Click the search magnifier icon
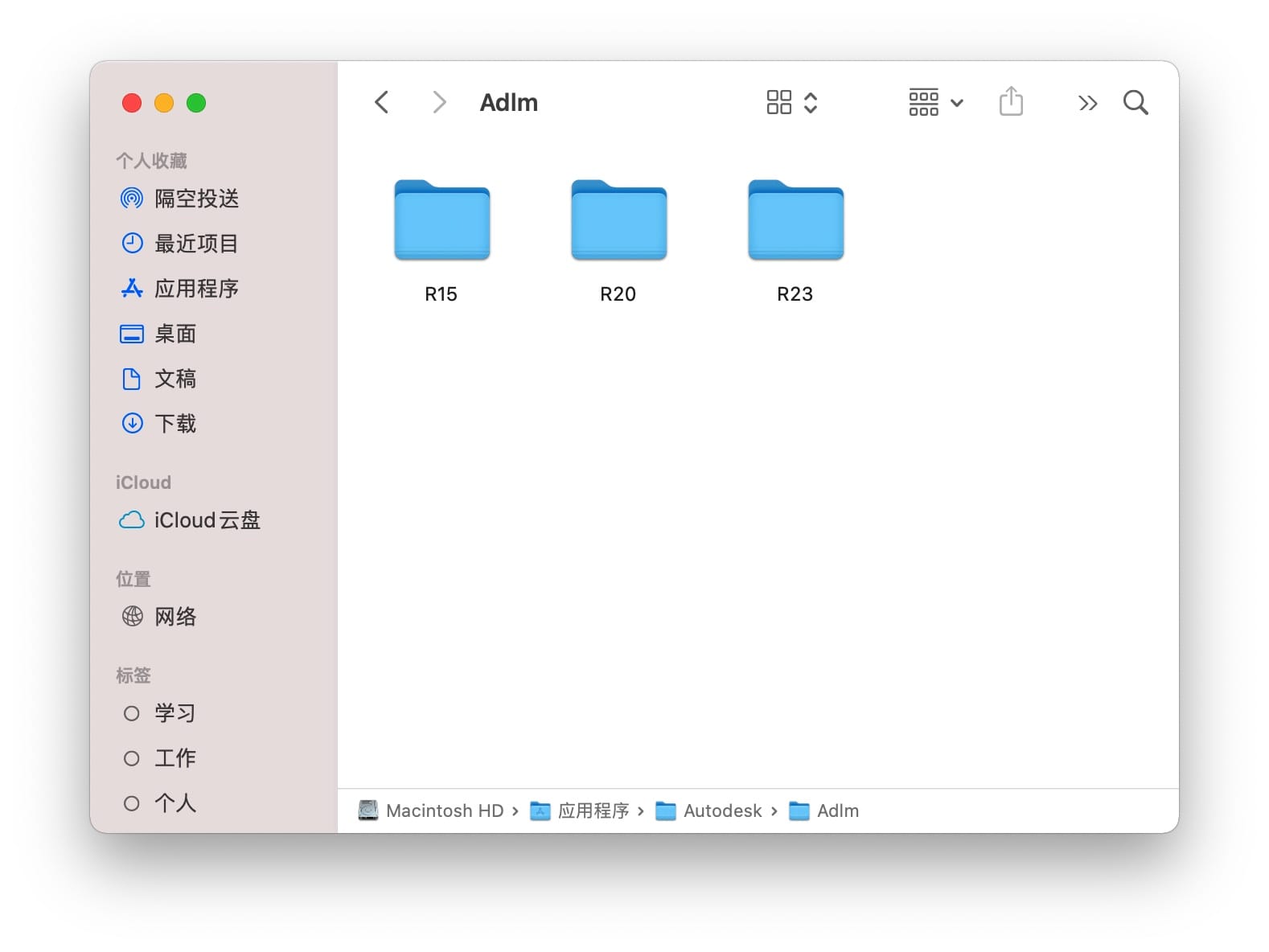The image size is (1269, 952). click(1135, 102)
